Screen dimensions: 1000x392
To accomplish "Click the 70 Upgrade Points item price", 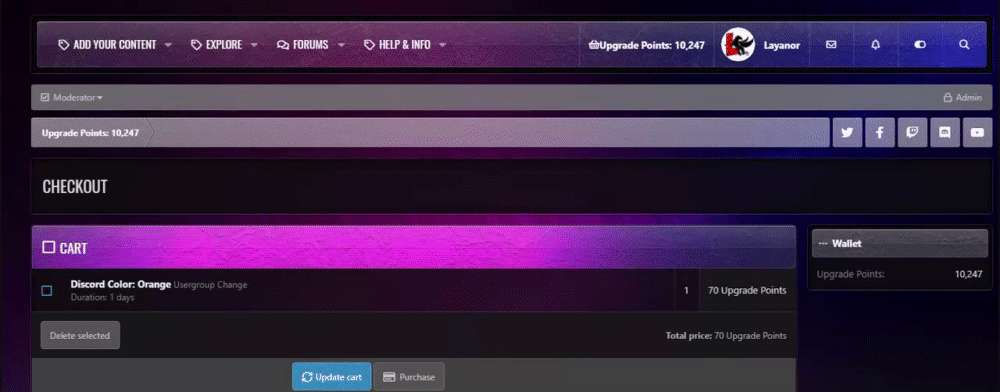I will [x=747, y=291].
